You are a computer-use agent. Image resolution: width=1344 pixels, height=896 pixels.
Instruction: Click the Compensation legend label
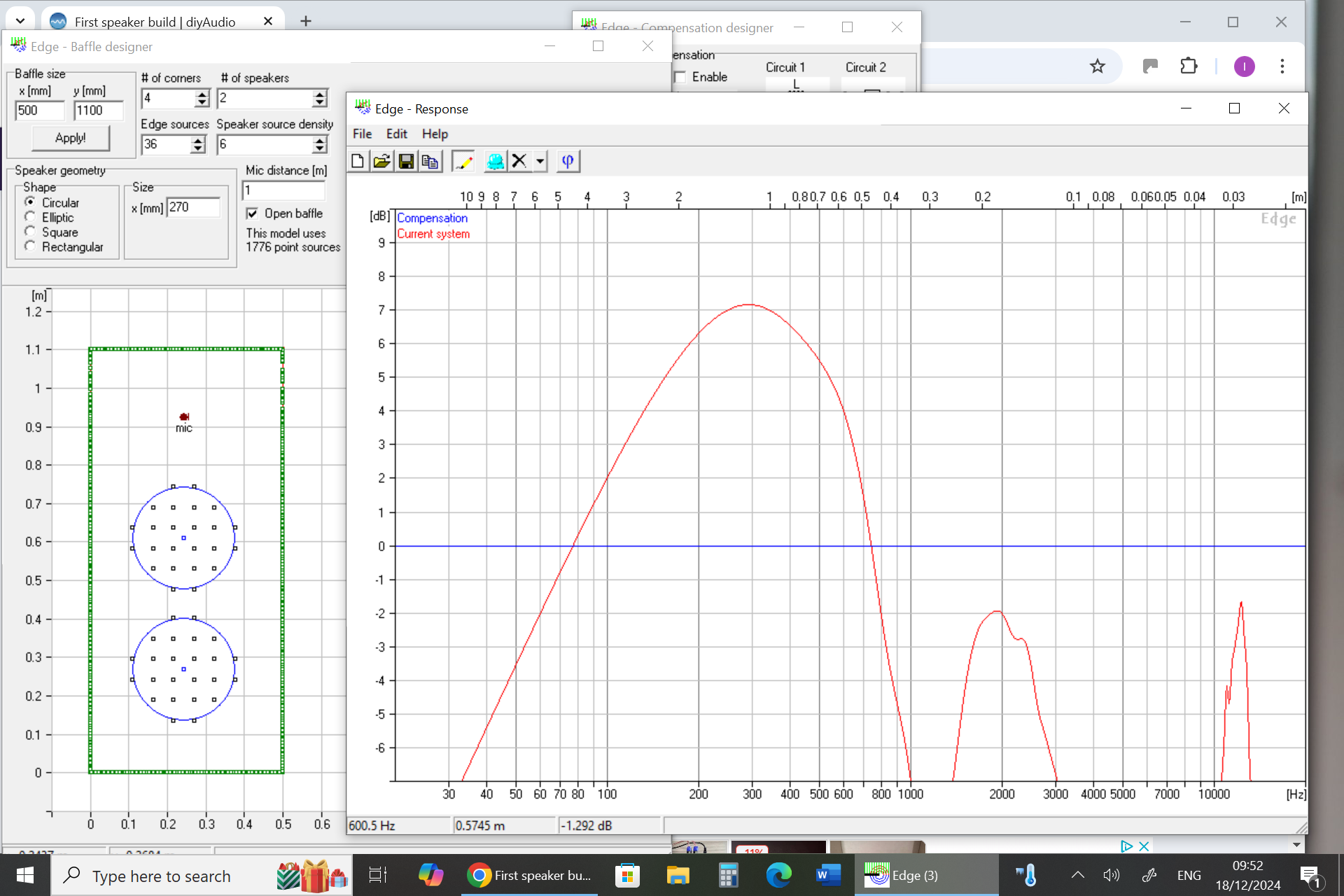[x=432, y=218]
